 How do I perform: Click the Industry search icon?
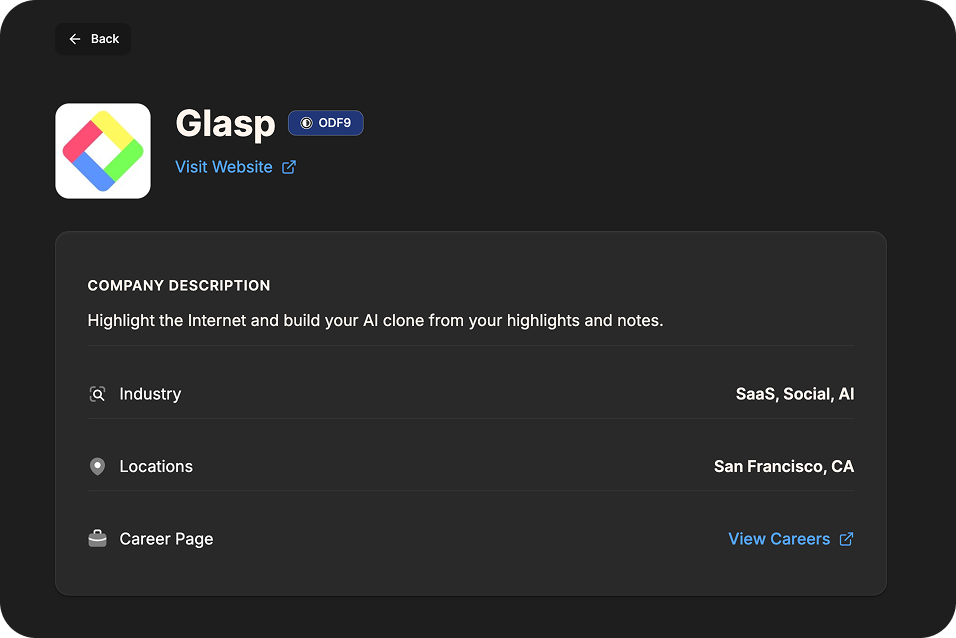click(98, 394)
